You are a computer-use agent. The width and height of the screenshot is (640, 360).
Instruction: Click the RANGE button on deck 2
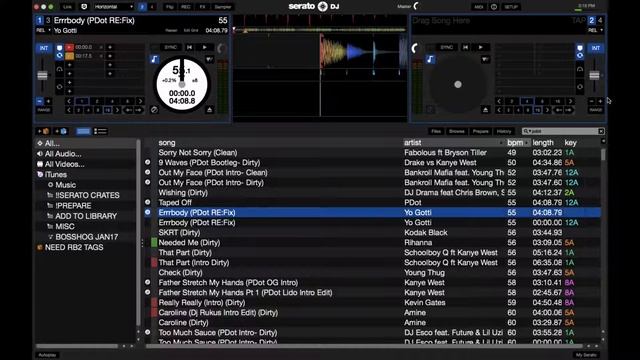coord(596,110)
